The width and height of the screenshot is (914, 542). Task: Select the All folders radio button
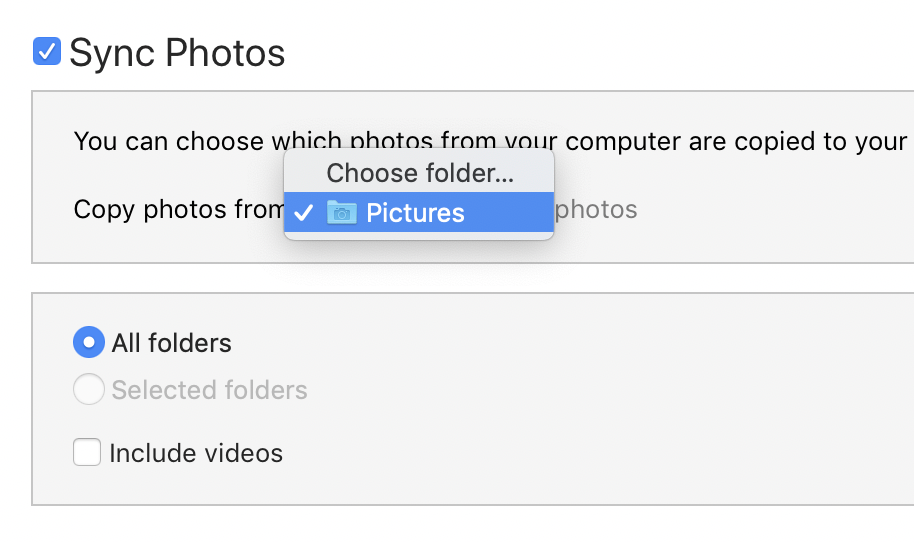tap(89, 342)
